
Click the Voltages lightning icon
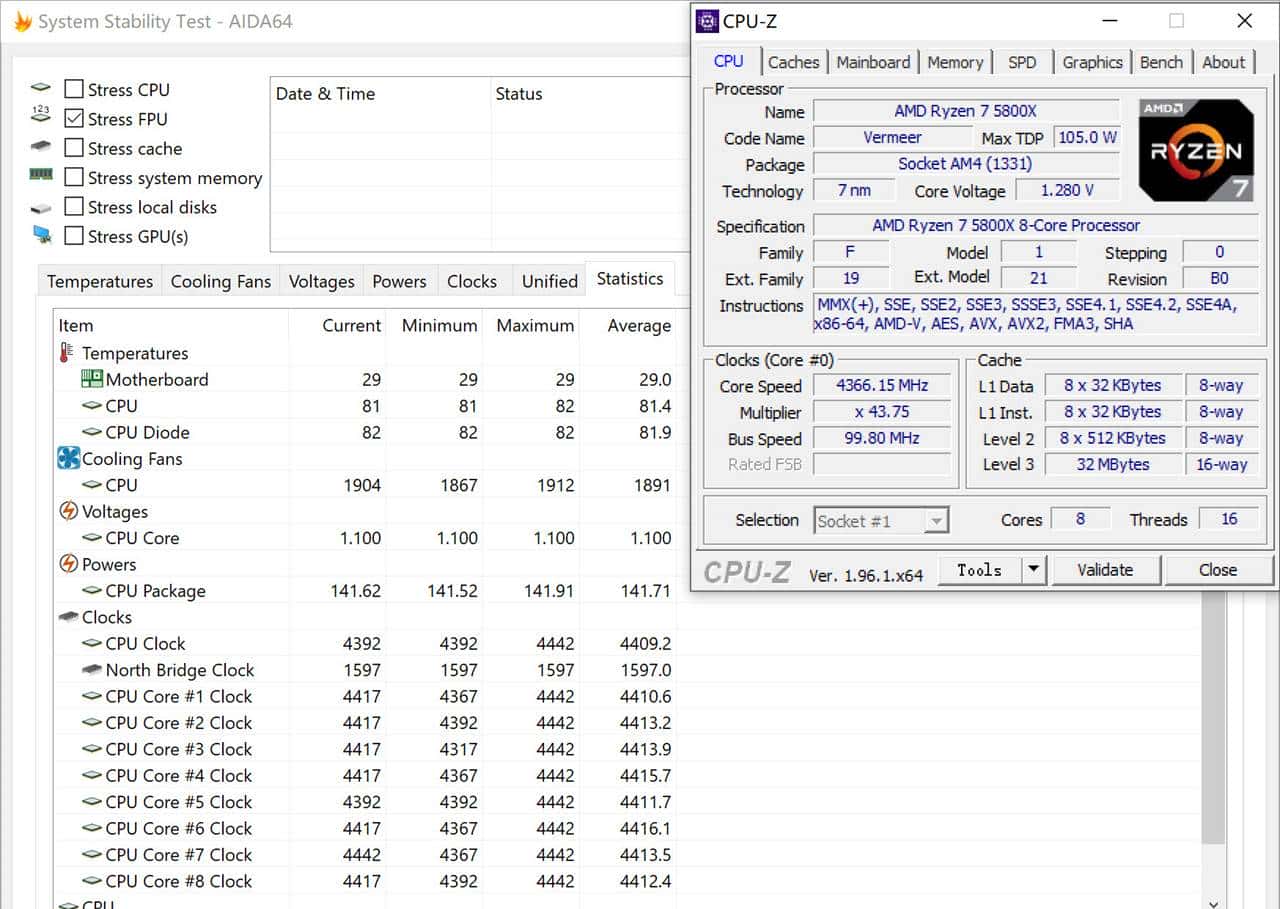68,512
